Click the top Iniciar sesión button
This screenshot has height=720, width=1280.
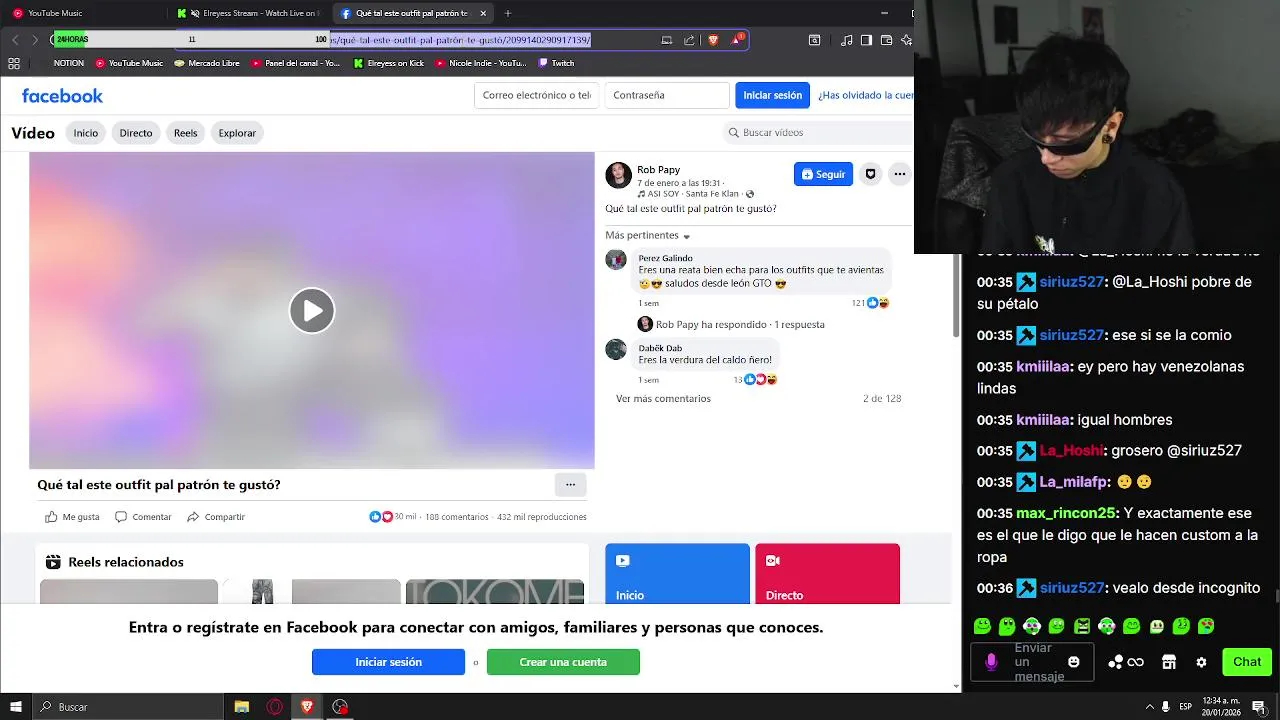tap(772, 95)
